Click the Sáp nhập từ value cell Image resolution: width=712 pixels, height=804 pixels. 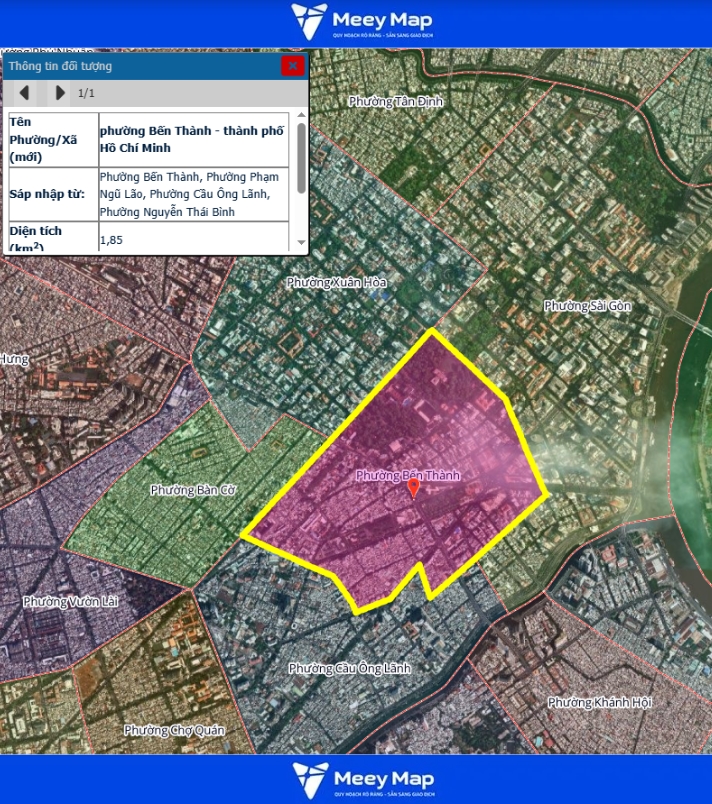pyautogui.click(x=195, y=194)
